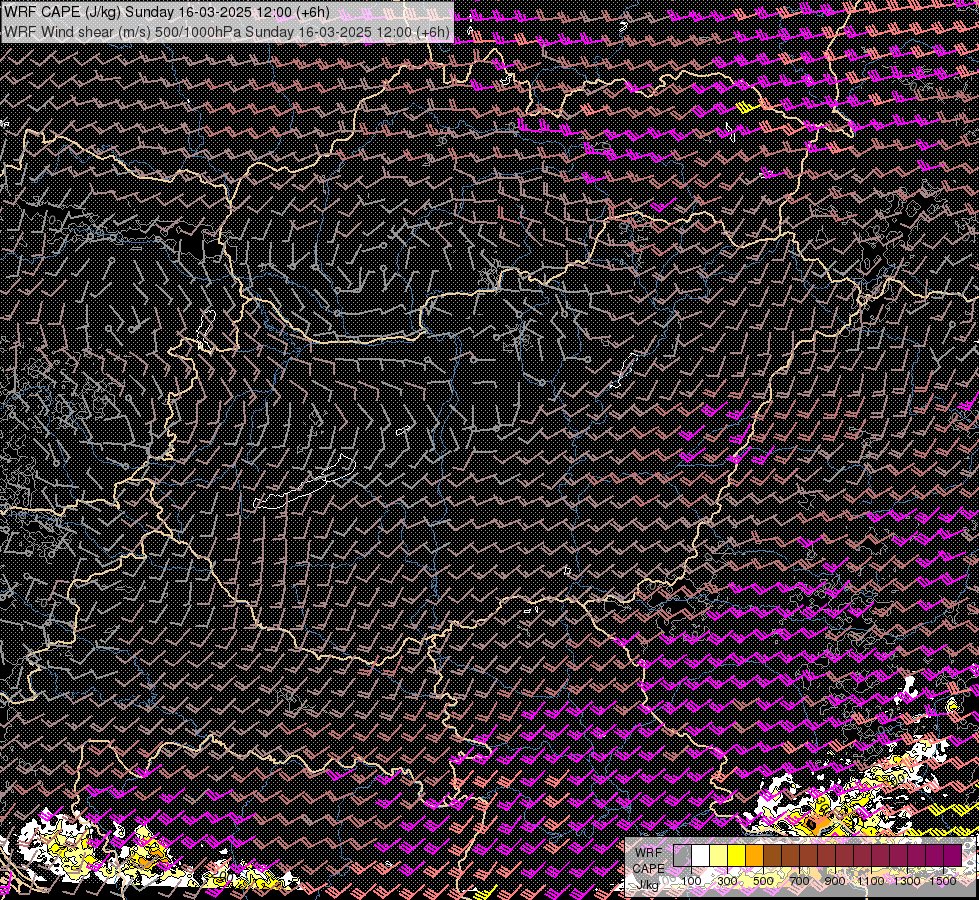Click the 1100 legend value
The width and height of the screenshot is (979, 900).
870,881
